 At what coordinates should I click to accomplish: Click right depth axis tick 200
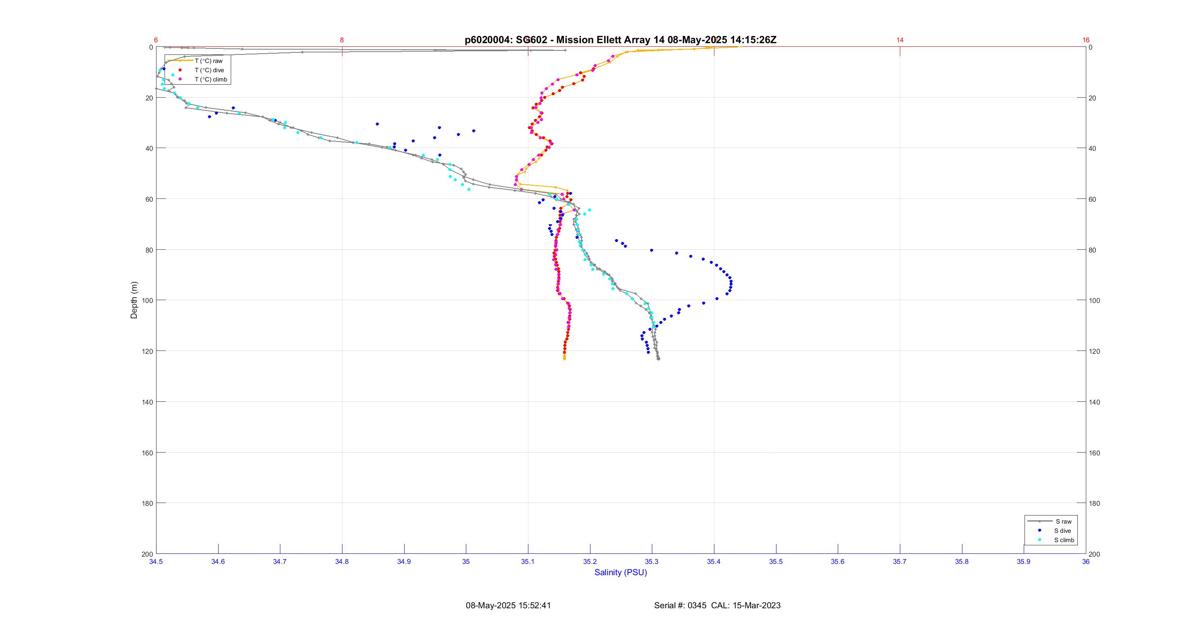pos(1095,554)
